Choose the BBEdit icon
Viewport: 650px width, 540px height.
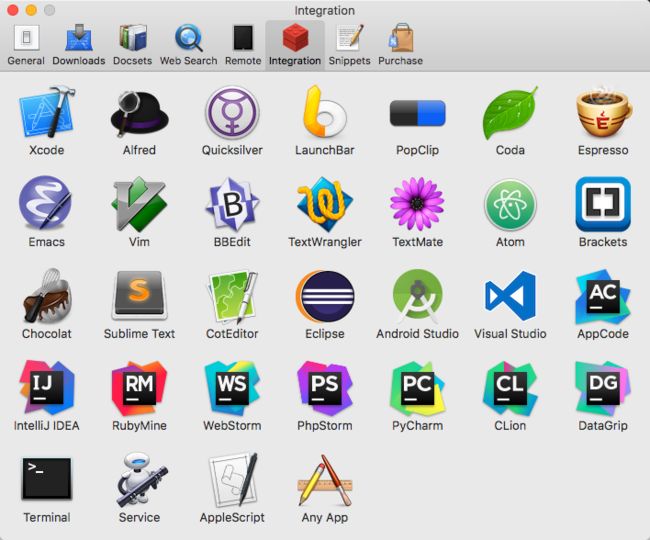[232, 203]
